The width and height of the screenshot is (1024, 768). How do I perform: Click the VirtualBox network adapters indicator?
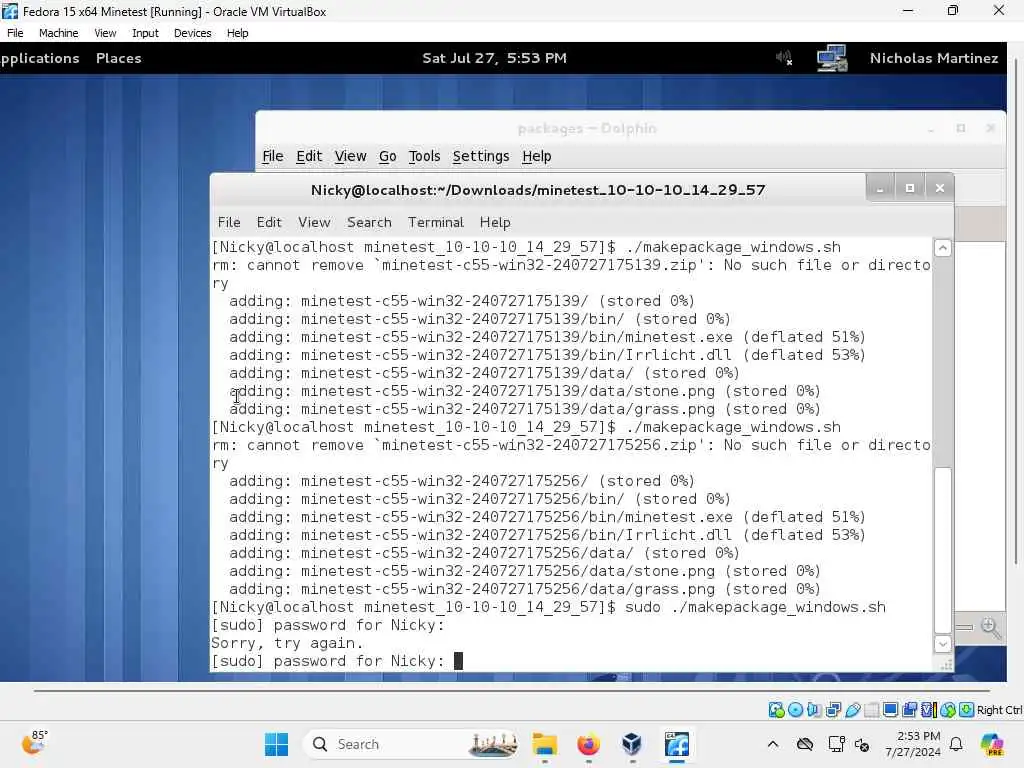833,710
